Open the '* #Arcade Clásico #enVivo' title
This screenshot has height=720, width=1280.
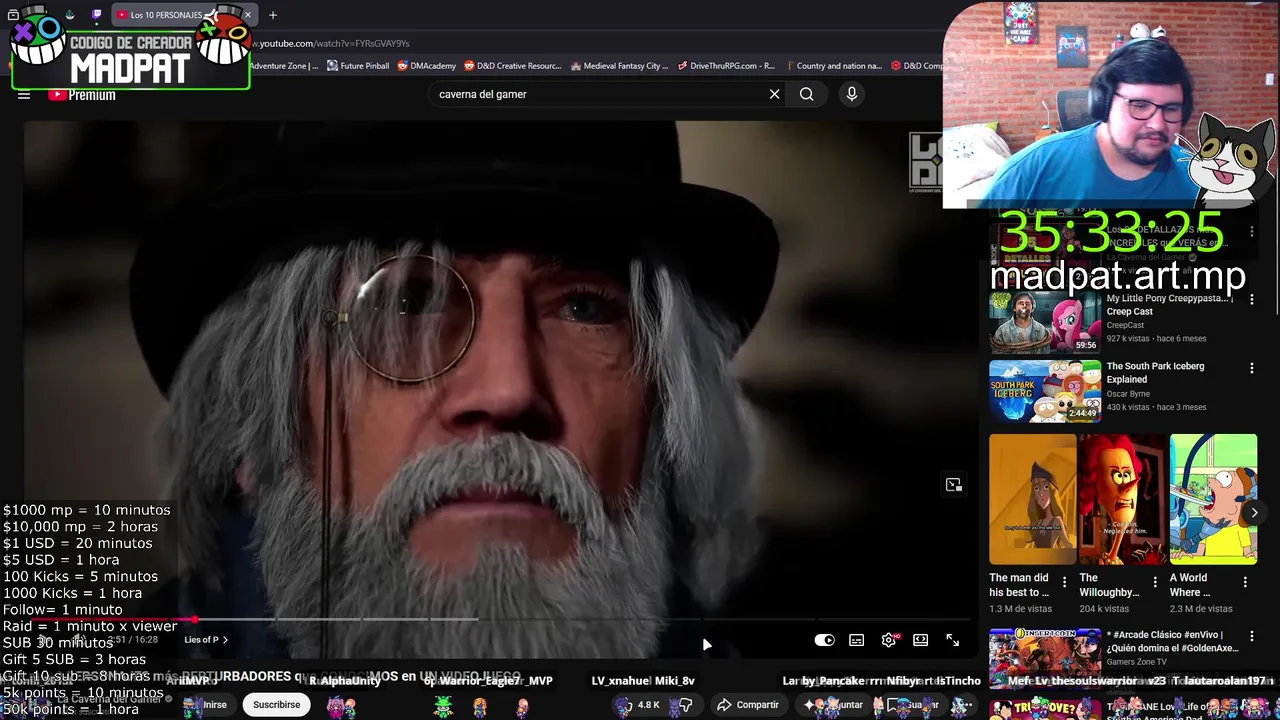[1172, 641]
